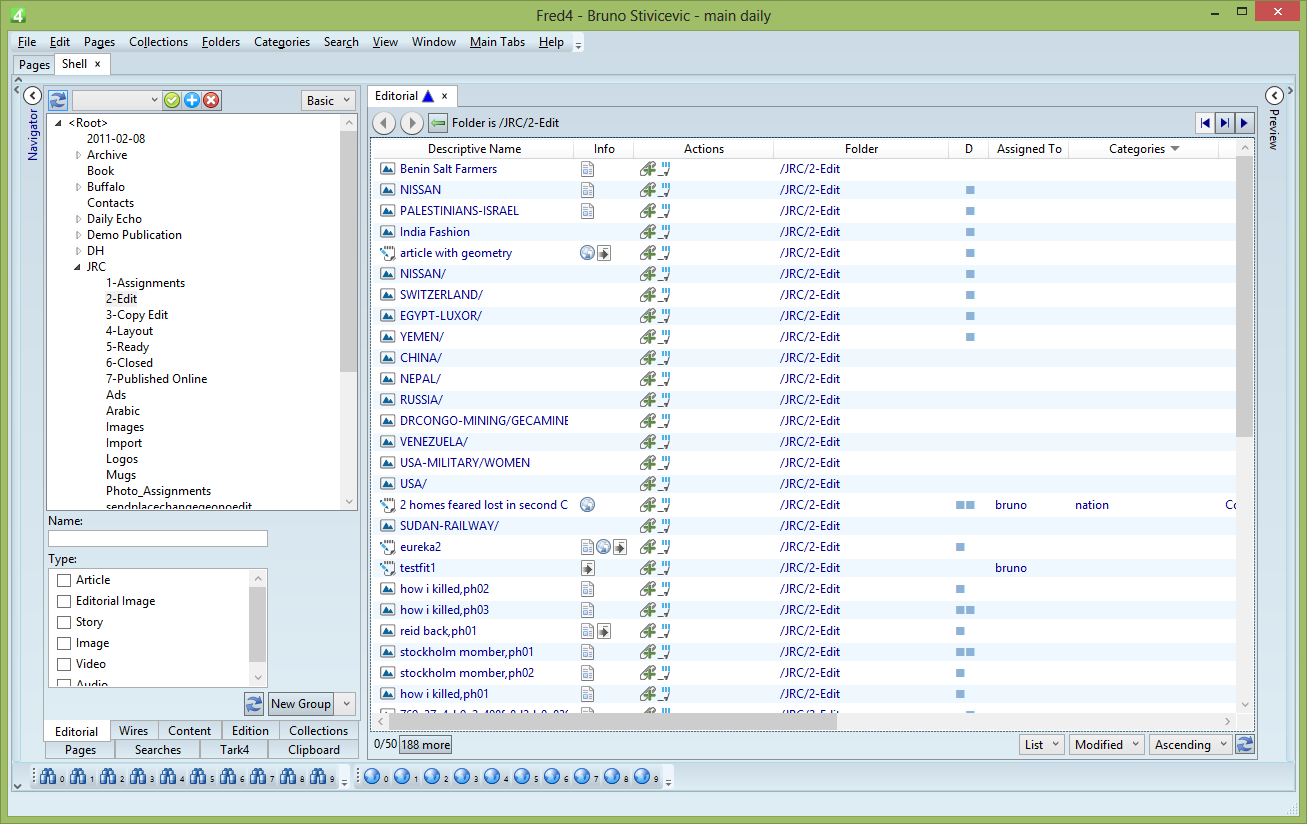
Task: Click the Name input field
Action: (158, 538)
